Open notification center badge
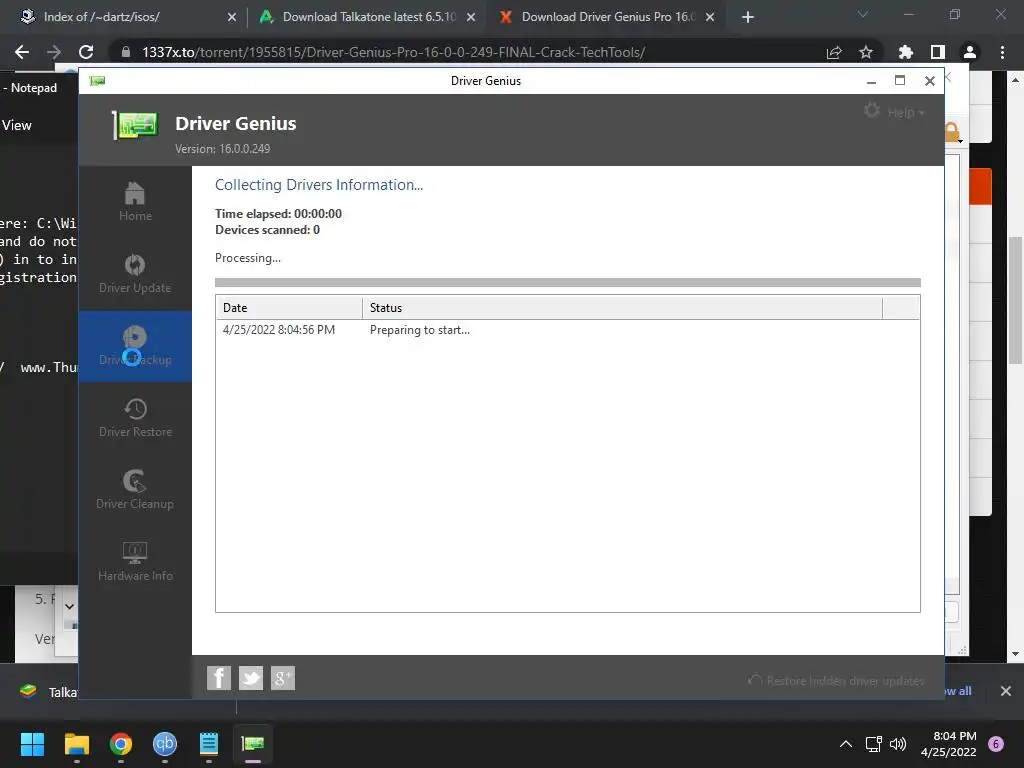The width and height of the screenshot is (1024, 768). [x=996, y=744]
